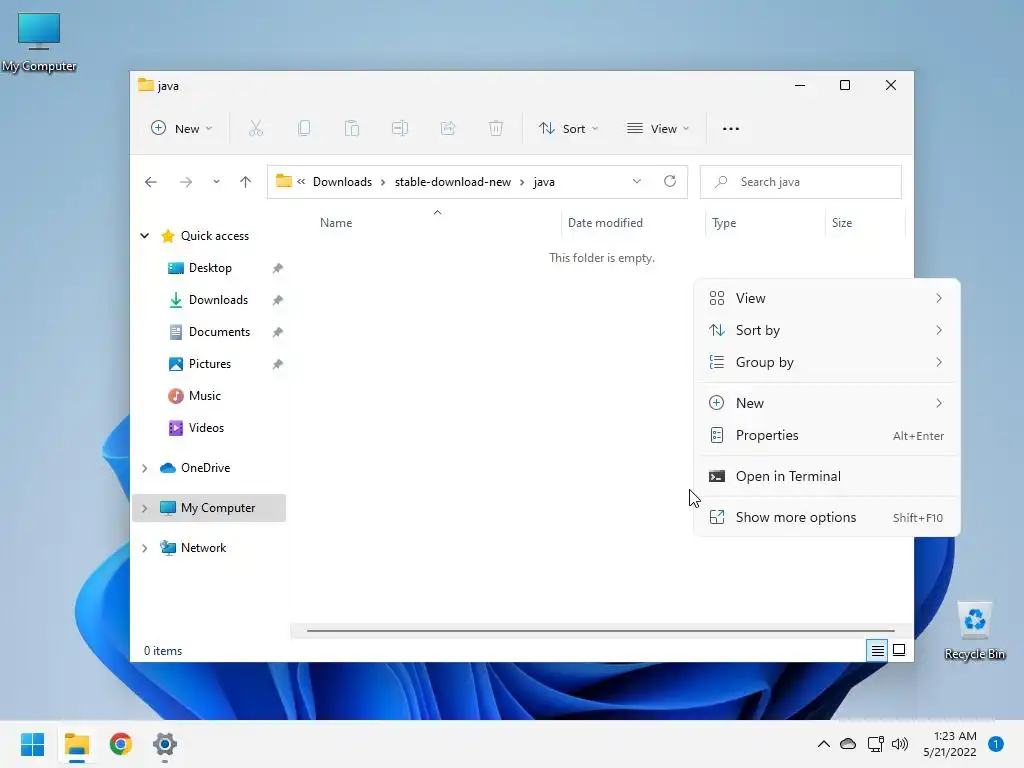Expand the OneDrive tree node

145,468
